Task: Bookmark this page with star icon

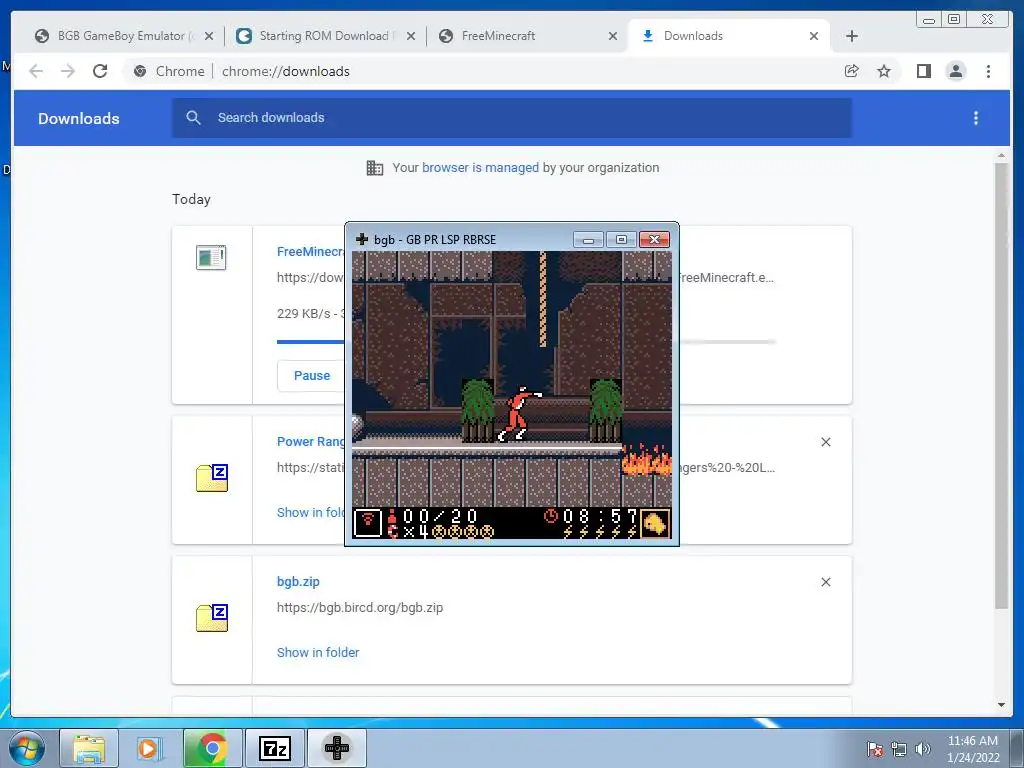Action: [884, 71]
